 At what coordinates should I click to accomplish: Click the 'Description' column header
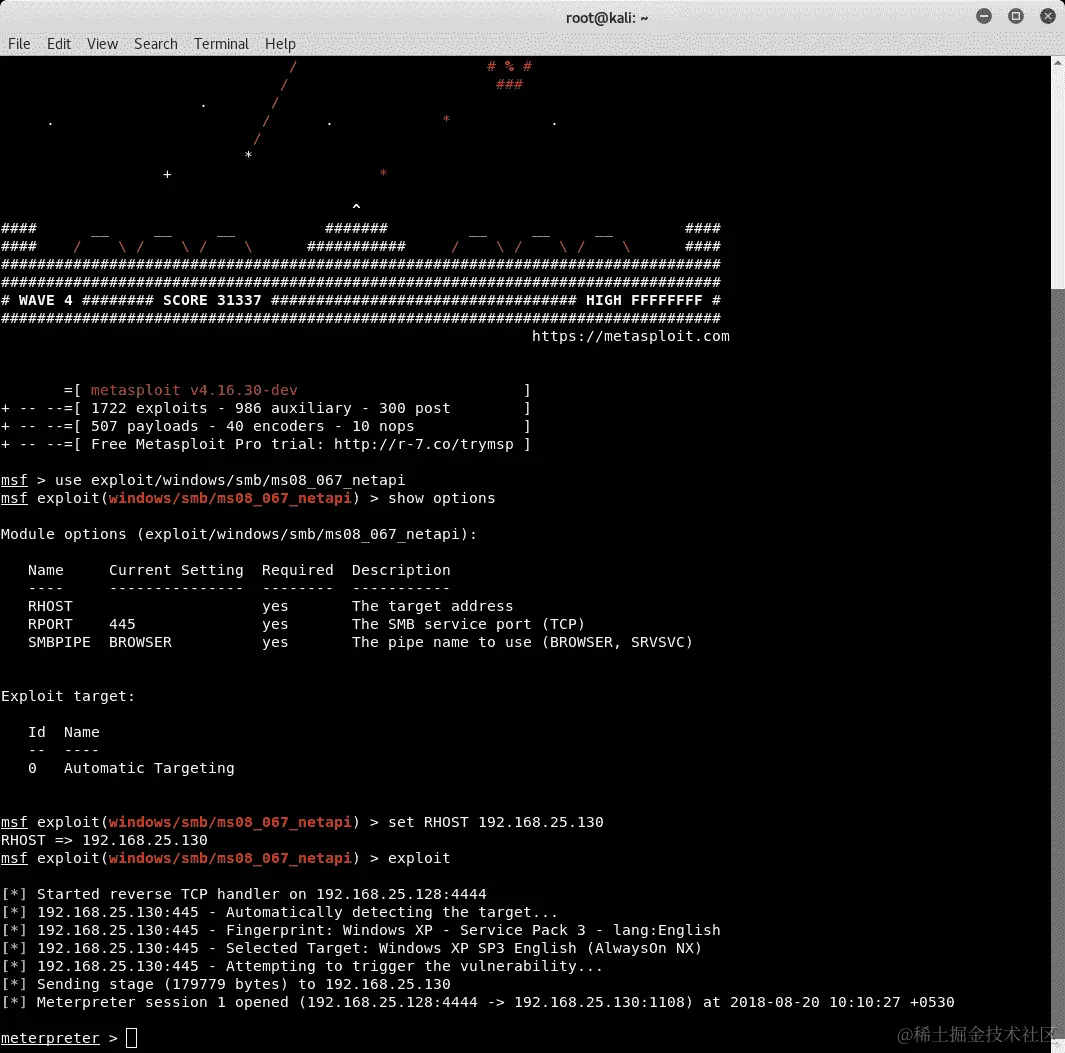(401, 571)
